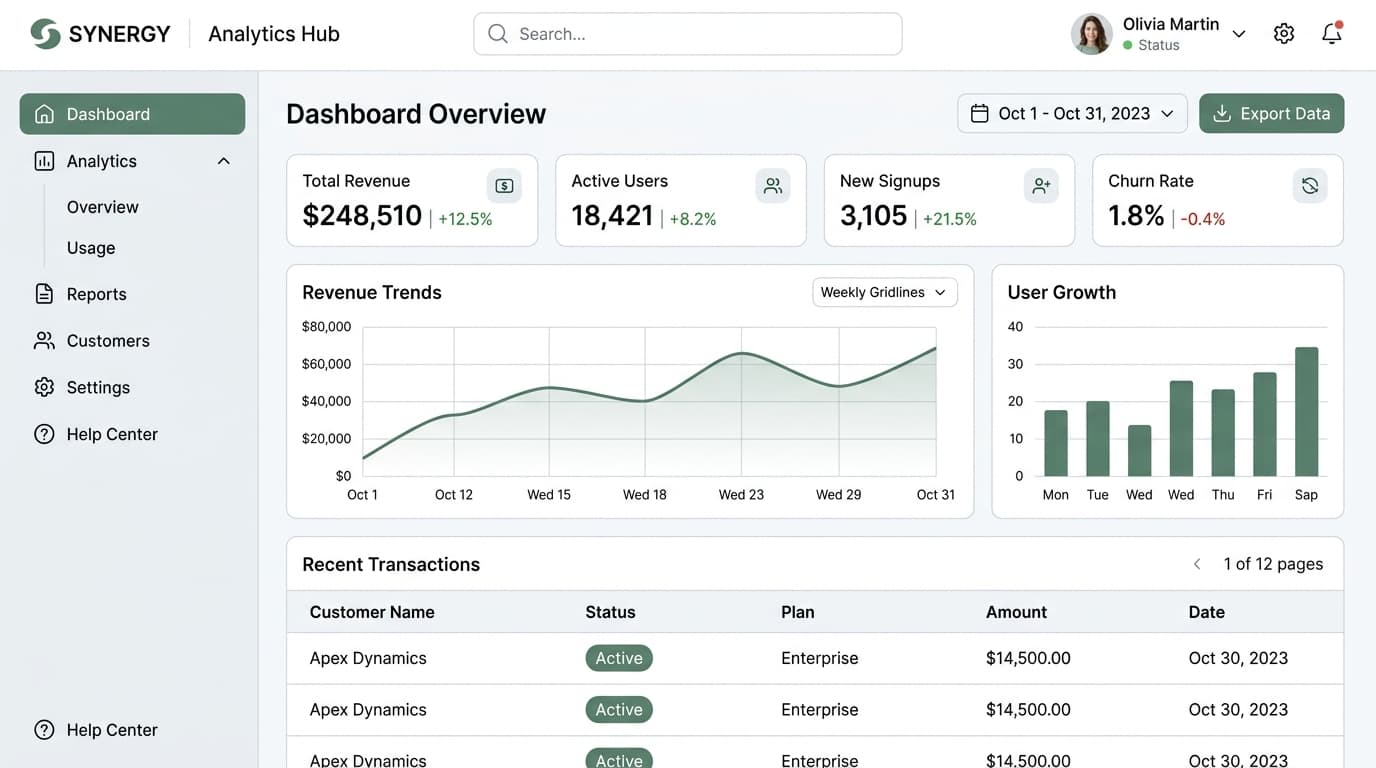
Task: Click the Oct 31 axis label
Action: (x=936, y=495)
